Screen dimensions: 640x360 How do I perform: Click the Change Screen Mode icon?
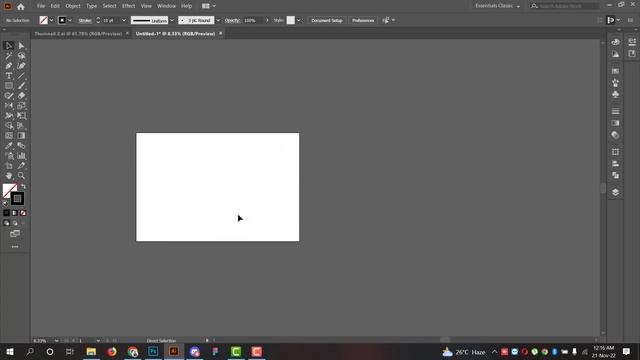tap(15, 233)
